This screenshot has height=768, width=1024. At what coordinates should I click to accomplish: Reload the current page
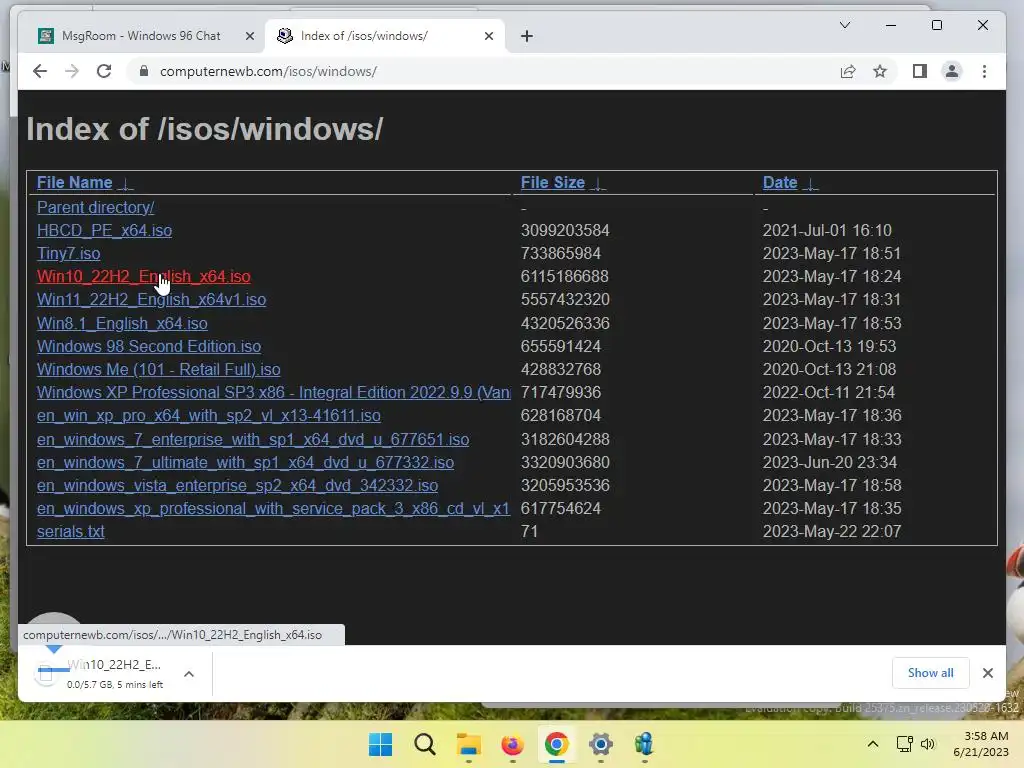pos(104,71)
